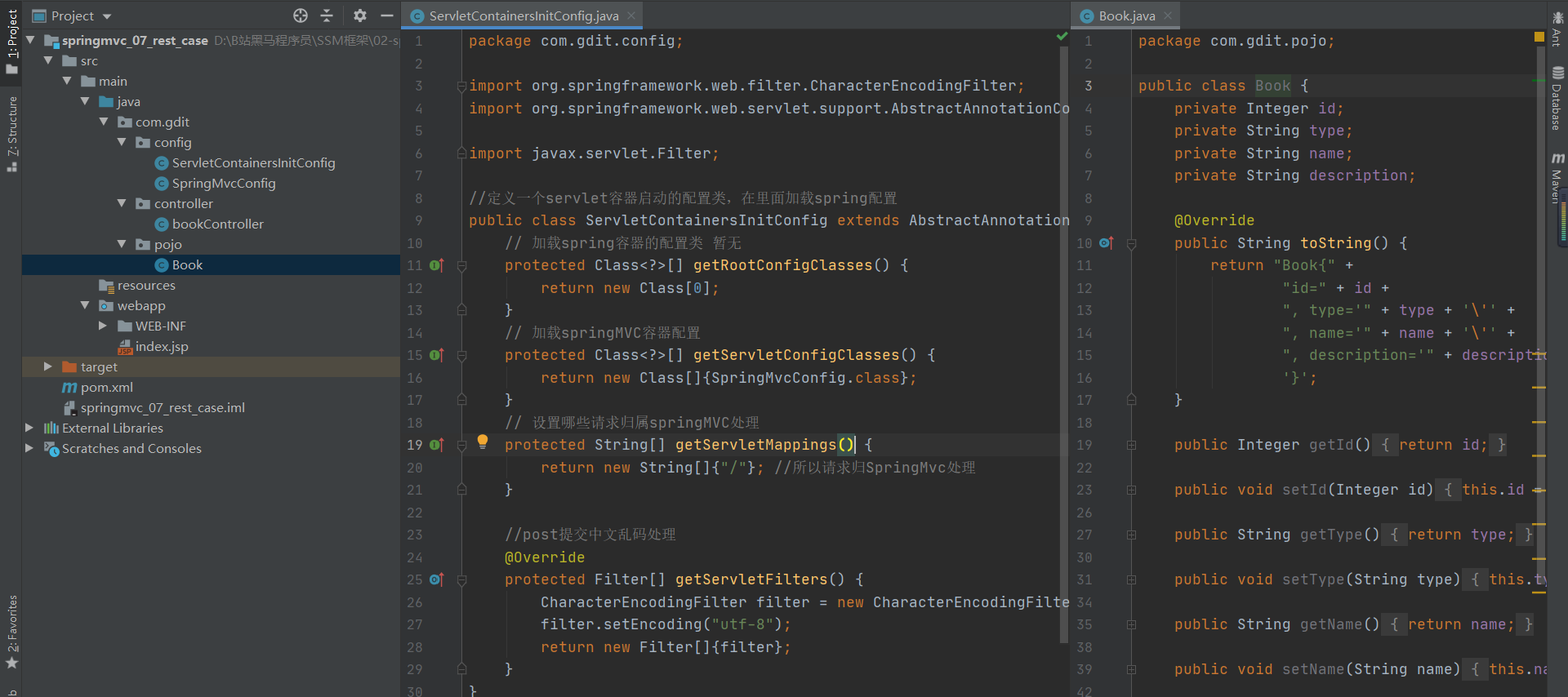
Task: Click override gutter icon on line 25
Action: pyautogui.click(x=437, y=579)
